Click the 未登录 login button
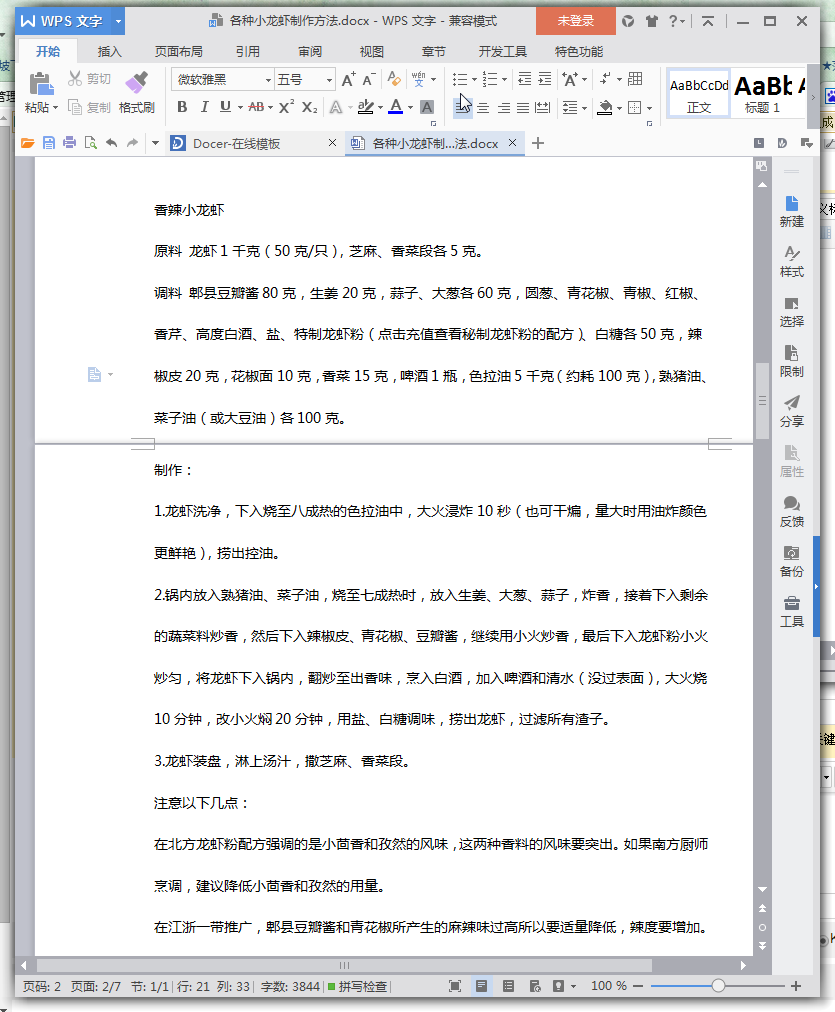 pyautogui.click(x=576, y=21)
